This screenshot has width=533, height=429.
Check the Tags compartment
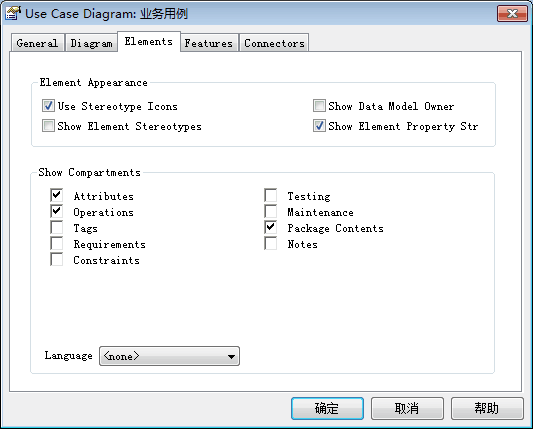(x=56, y=227)
